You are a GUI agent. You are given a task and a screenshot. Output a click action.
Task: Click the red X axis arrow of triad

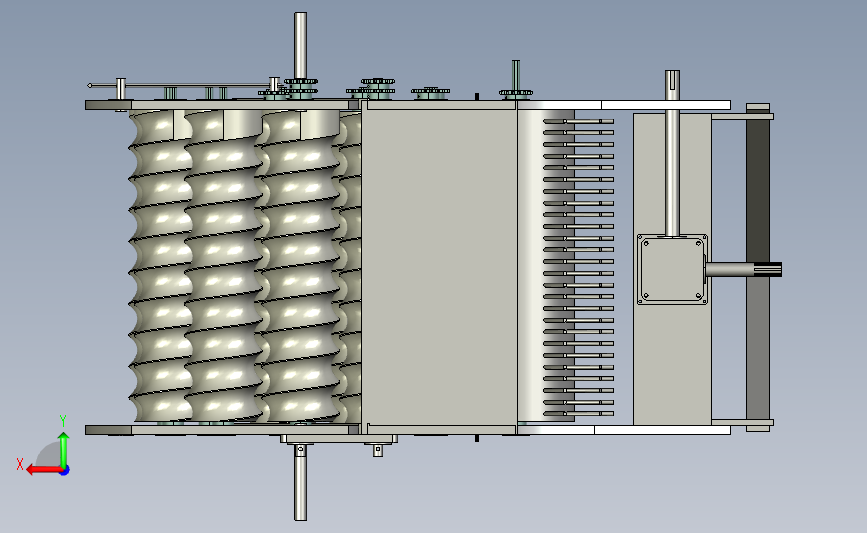tap(43, 470)
